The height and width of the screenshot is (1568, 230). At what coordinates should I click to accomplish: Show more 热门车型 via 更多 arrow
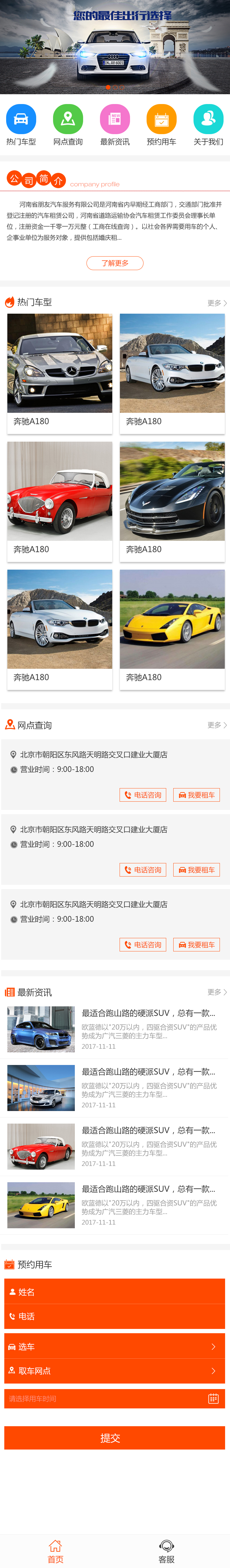tap(217, 303)
